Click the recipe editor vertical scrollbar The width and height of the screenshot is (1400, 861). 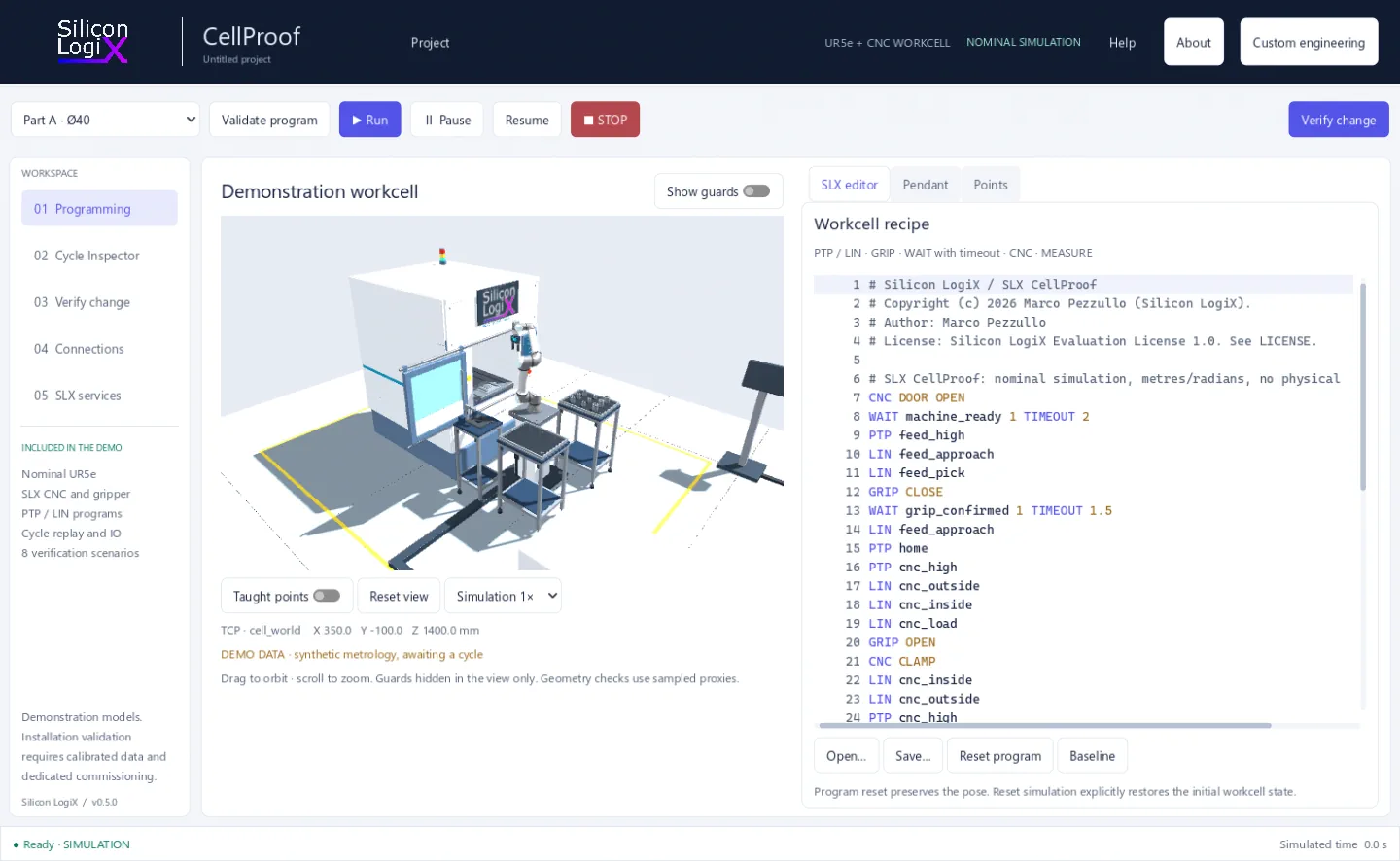tap(1363, 387)
